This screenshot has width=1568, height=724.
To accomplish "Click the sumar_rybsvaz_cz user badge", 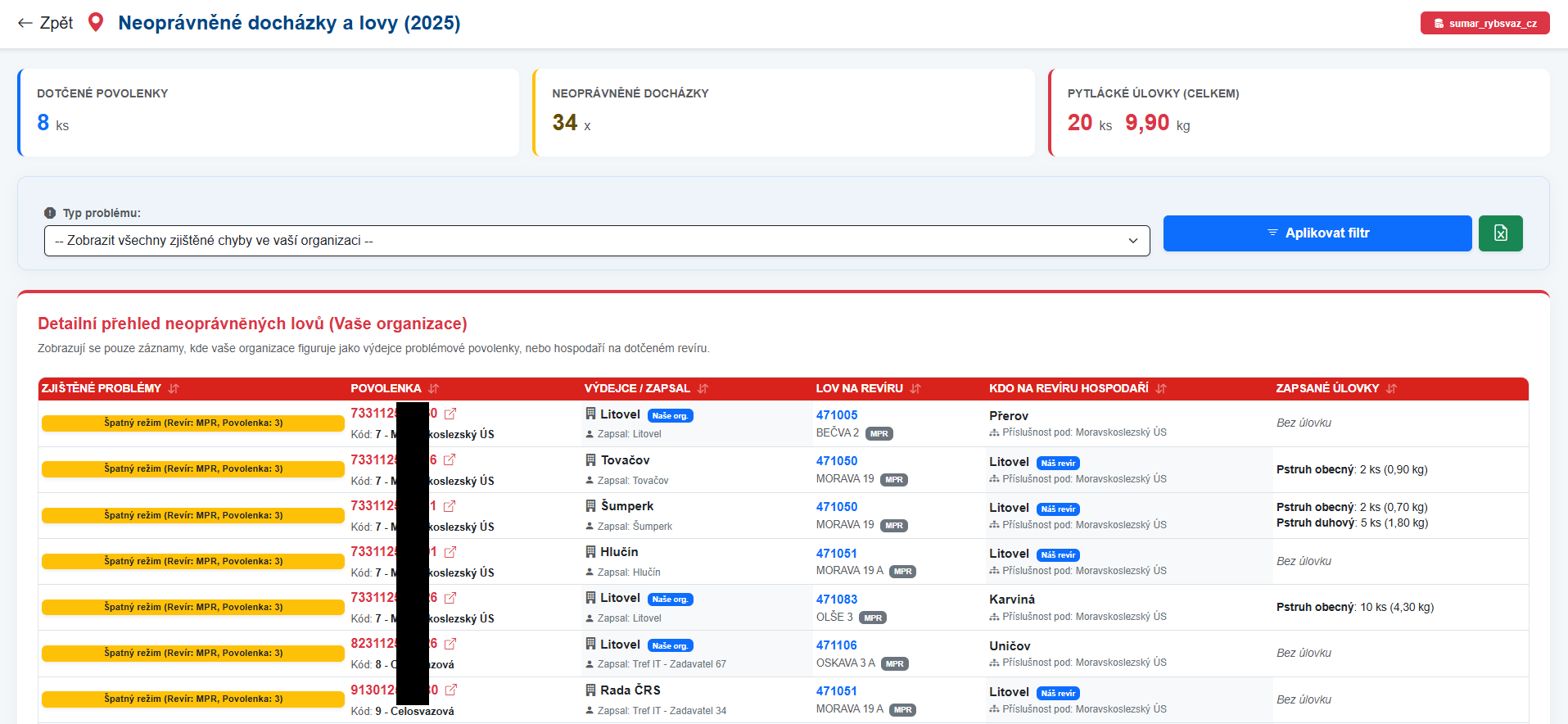I will point(1484,23).
